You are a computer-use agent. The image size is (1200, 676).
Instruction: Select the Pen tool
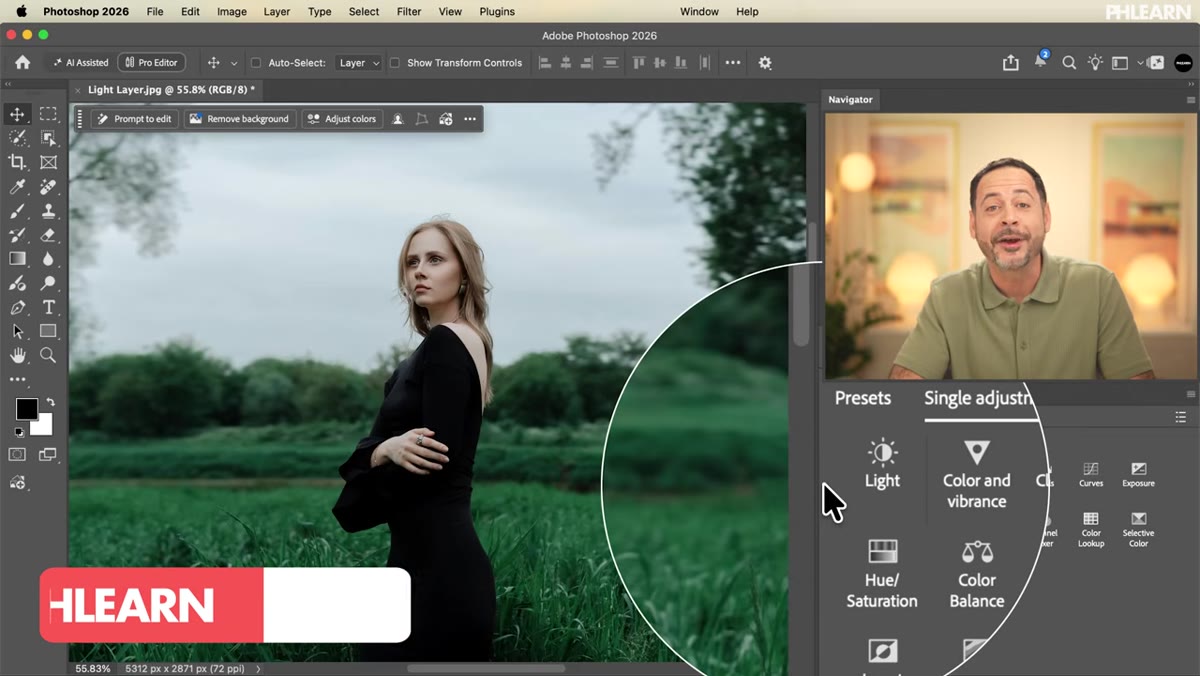point(17,307)
